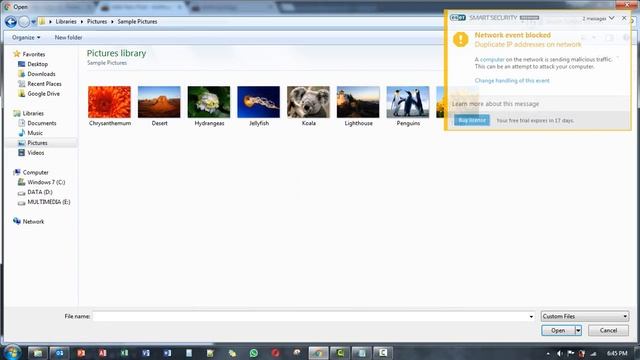640x360 pixels.
Task: Open Downloads in the sidebar
Action: click(x=37, y=74)
